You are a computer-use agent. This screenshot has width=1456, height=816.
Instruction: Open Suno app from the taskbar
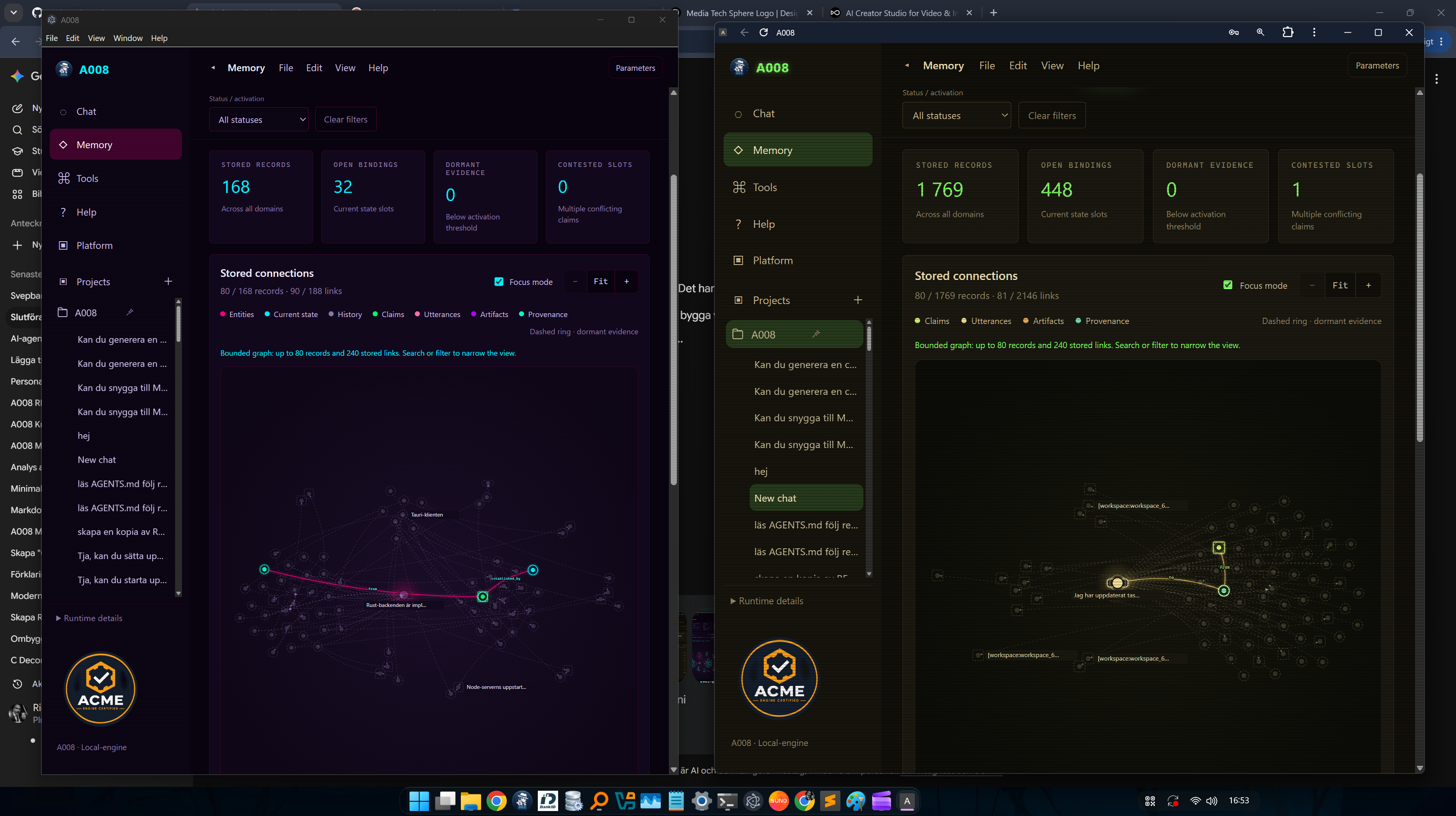click(x=778, y=801)
